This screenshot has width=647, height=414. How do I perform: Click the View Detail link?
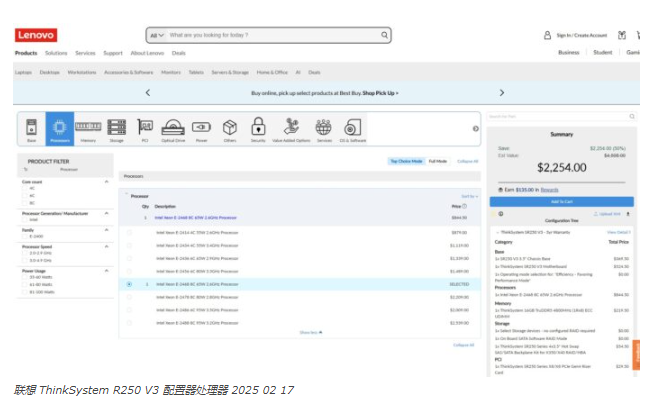click(x=619, y=232)
